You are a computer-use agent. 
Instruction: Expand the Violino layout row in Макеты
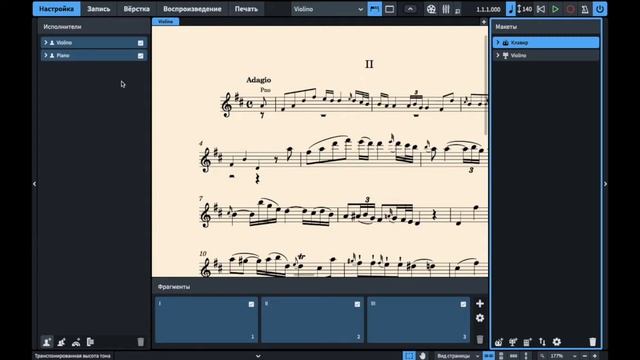tap(498, 55)
